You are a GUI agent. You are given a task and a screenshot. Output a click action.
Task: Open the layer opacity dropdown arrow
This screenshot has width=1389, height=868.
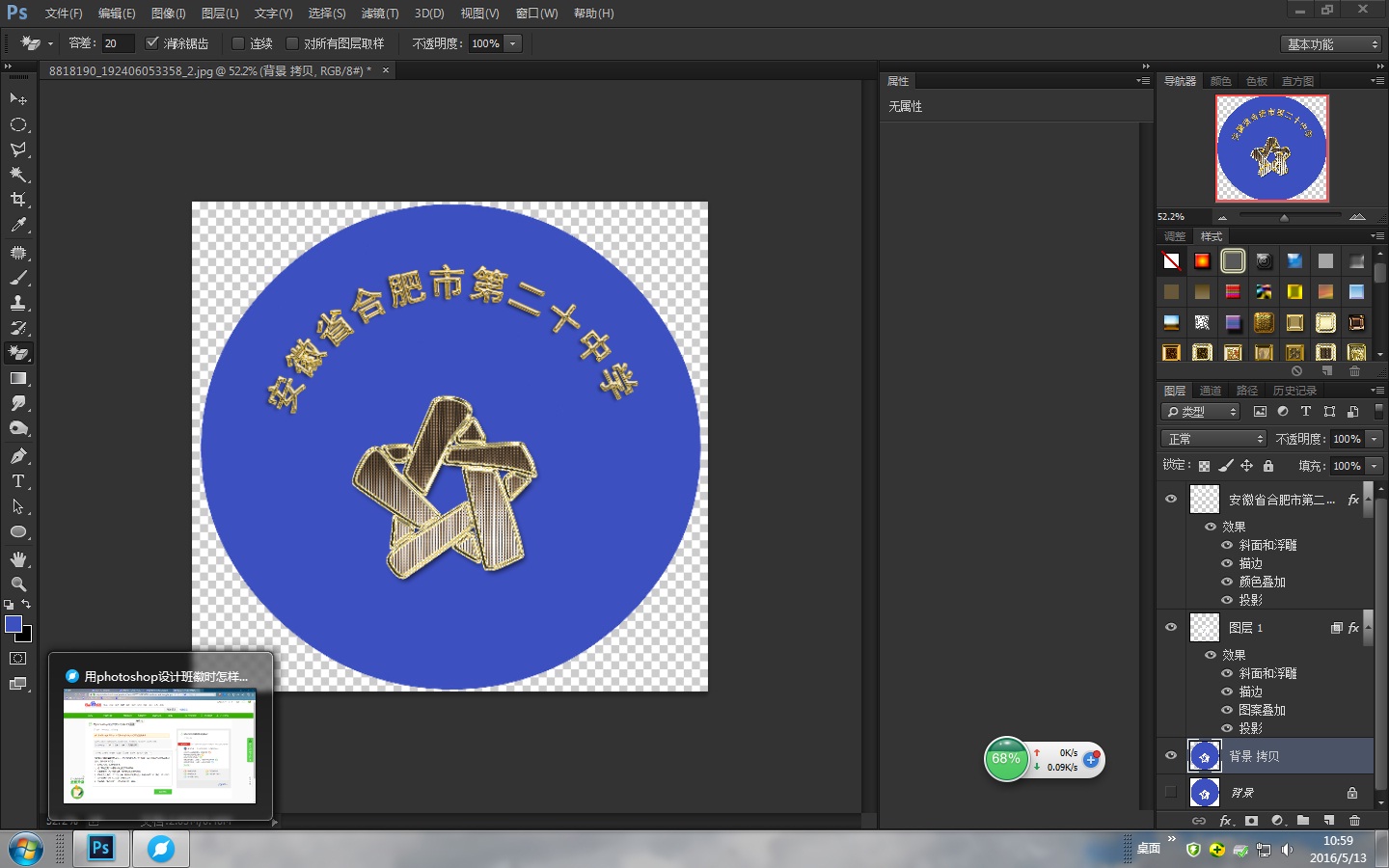pos(1375,439)
